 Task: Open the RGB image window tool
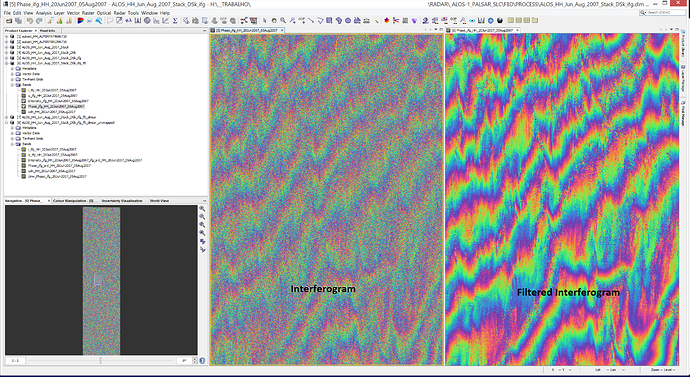point(81,21)
